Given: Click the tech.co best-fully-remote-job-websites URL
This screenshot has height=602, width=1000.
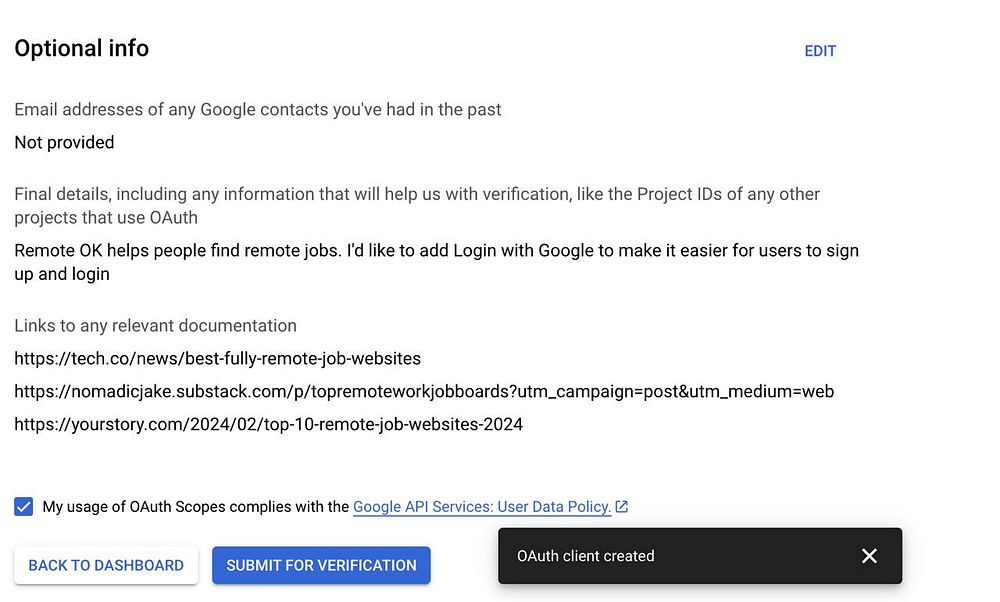Looking at the screenshot, I should pyautogui.click(x=217, y=358).
